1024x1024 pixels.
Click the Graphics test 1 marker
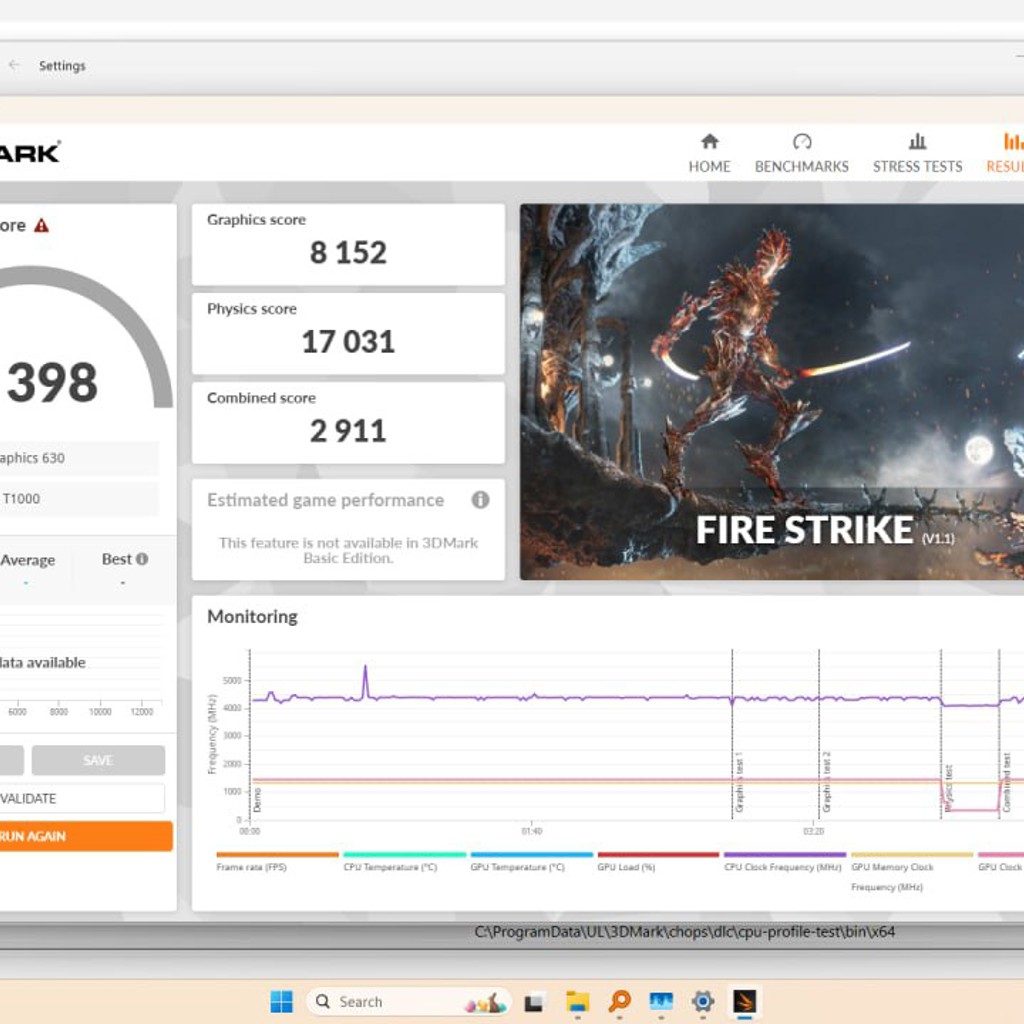pos(739,782)
